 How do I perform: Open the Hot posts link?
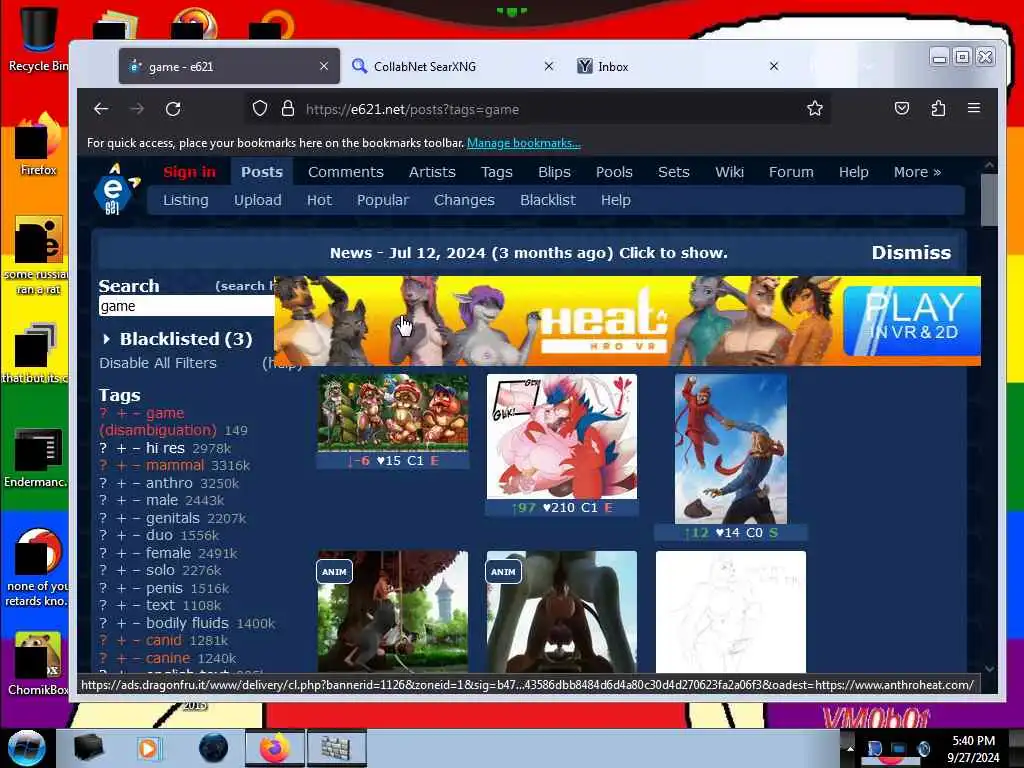pos(319,200)
